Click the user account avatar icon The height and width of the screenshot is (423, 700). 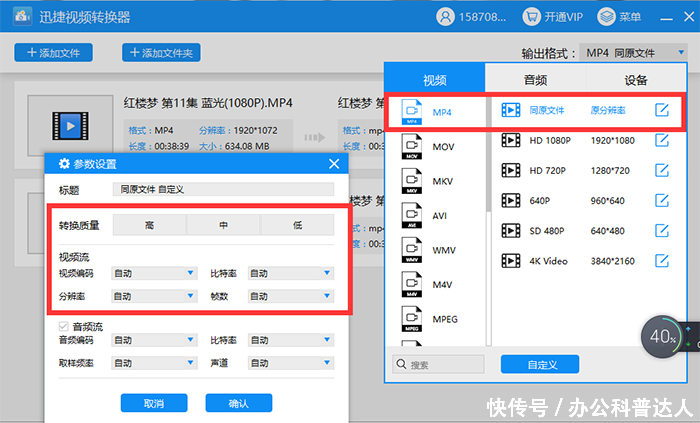click(x=445, y=17)
